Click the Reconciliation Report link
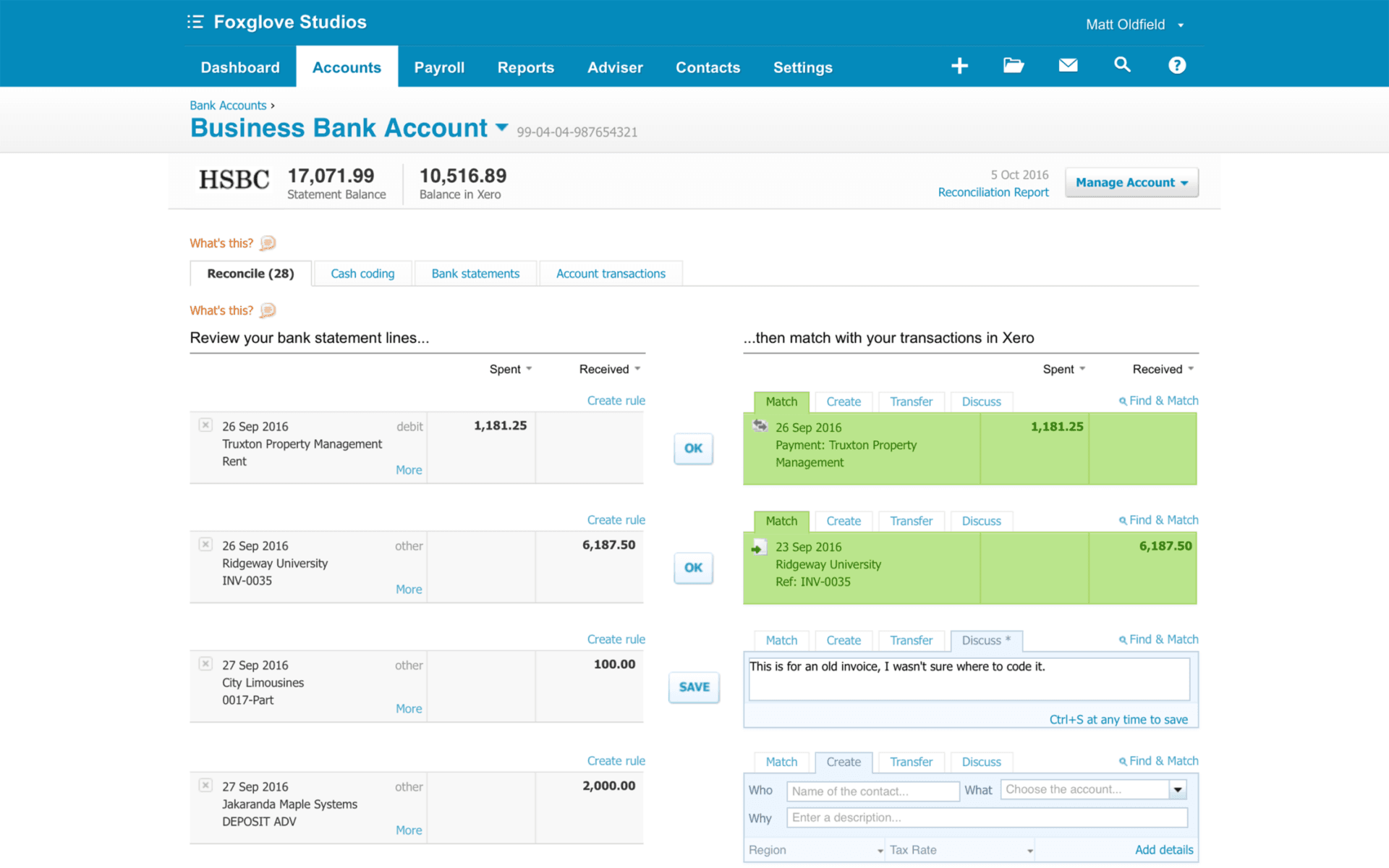This screenshot has width=1389, height=868. [x=994, y=191]
